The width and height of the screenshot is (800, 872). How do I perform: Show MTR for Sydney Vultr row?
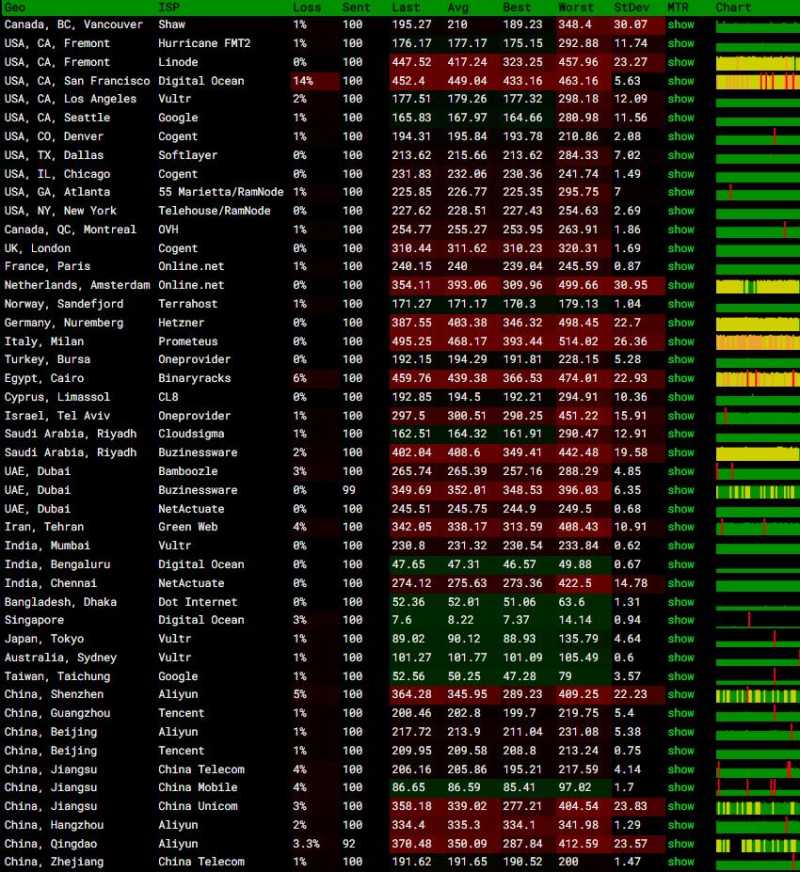681,657
